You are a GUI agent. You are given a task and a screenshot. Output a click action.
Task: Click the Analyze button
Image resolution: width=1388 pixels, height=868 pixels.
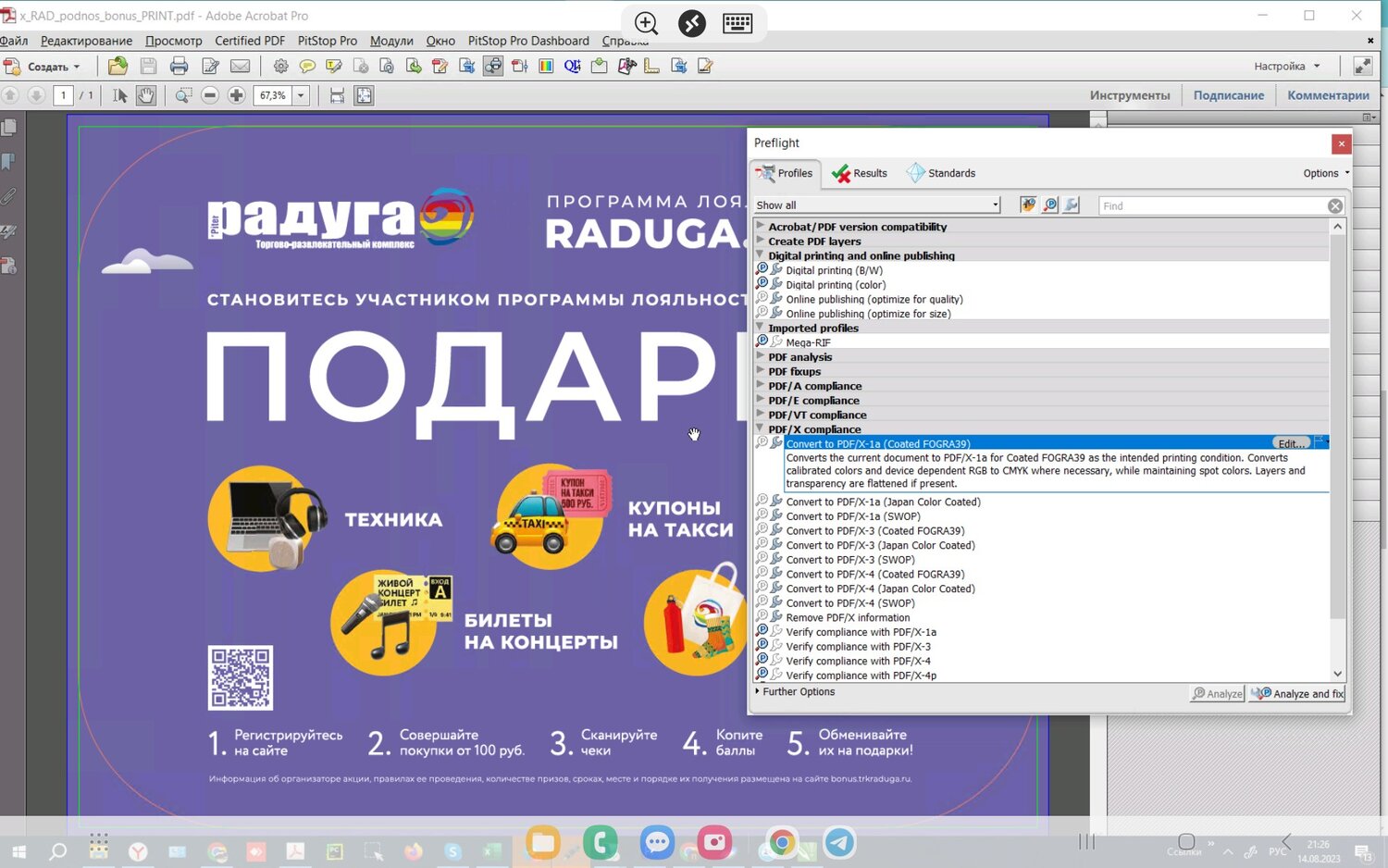(x=1218, y=693)
